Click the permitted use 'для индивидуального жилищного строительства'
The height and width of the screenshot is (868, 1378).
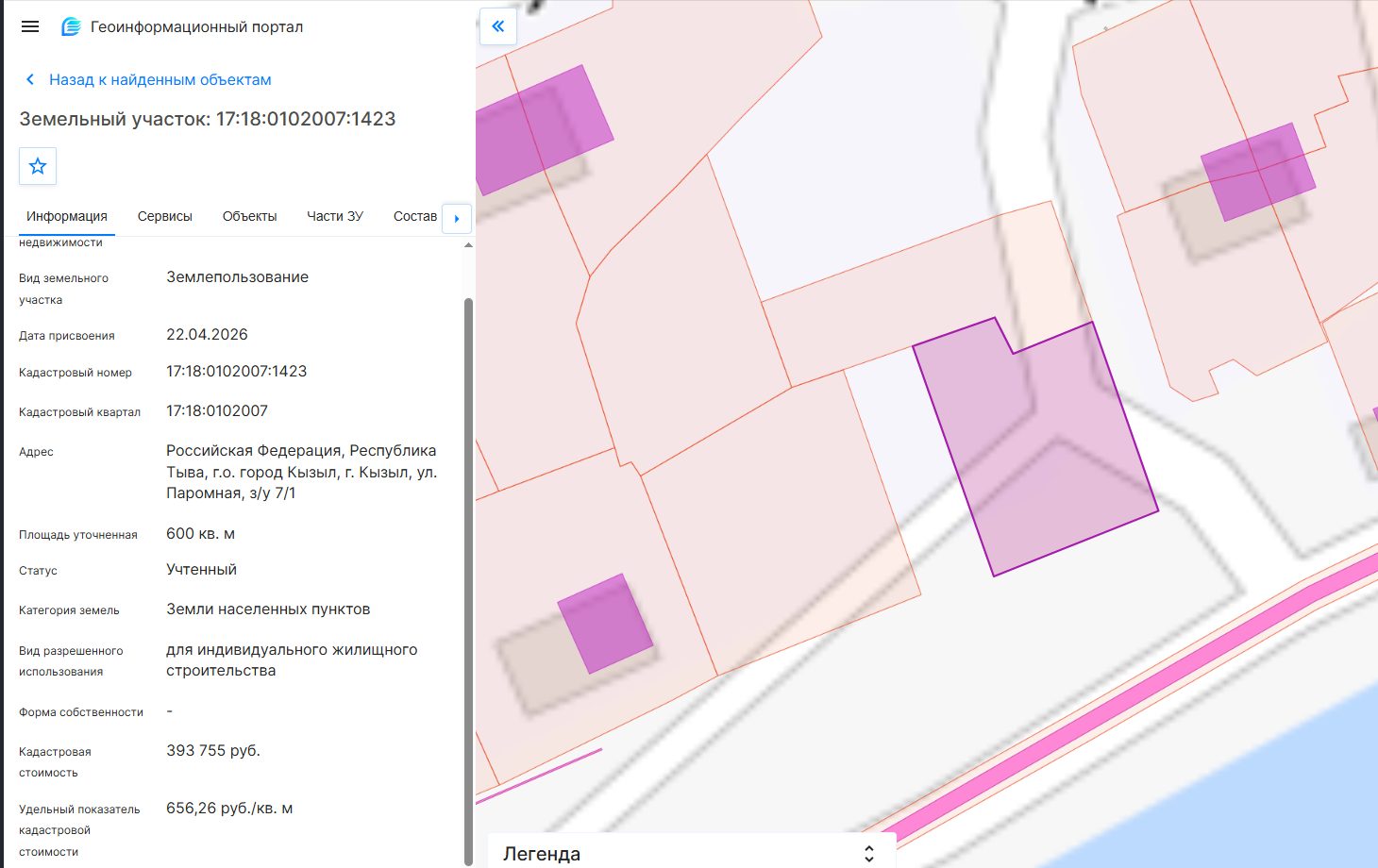click(x=292, y=660)
